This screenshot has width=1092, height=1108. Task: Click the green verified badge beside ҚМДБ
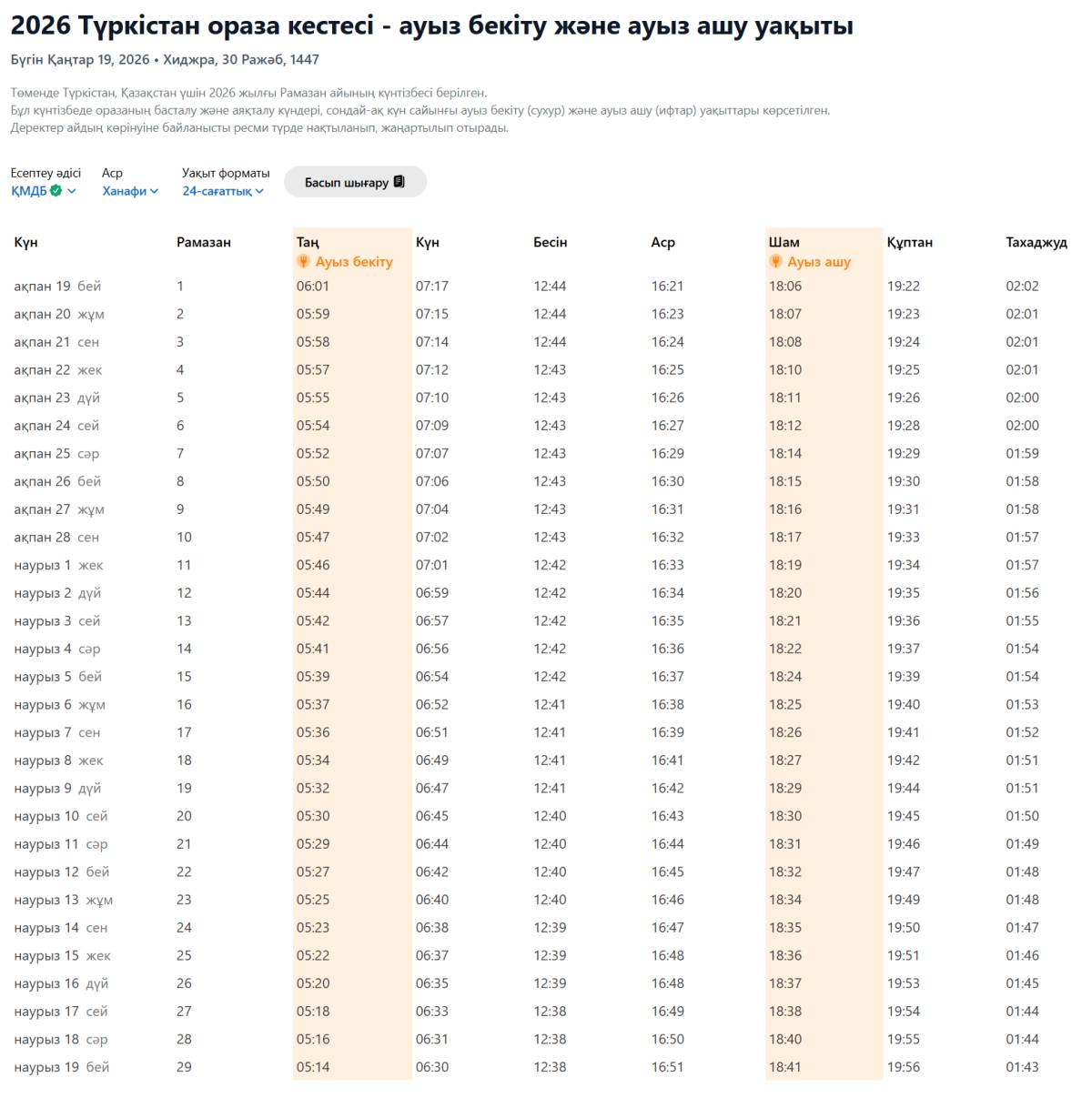point(56,191)
